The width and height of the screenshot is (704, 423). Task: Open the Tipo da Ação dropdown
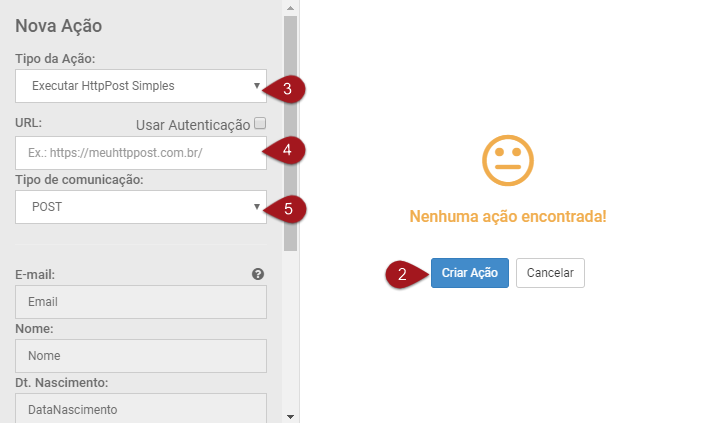pyautogui.click(x=141, y=86)
